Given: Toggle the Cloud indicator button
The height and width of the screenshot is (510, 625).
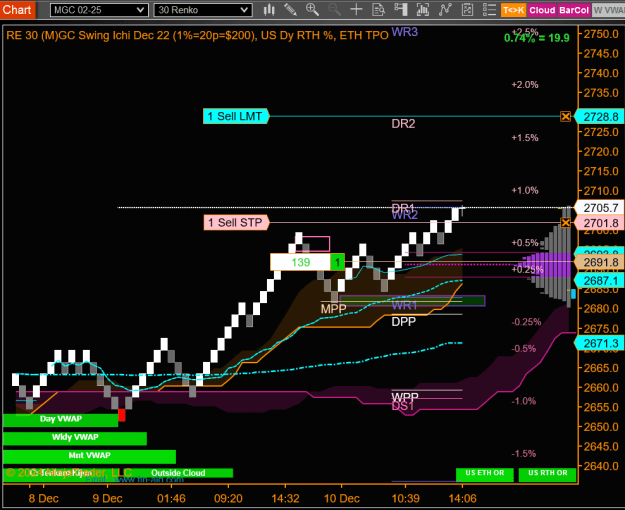Looking at the screenshot, I should [x=542, y=10].
